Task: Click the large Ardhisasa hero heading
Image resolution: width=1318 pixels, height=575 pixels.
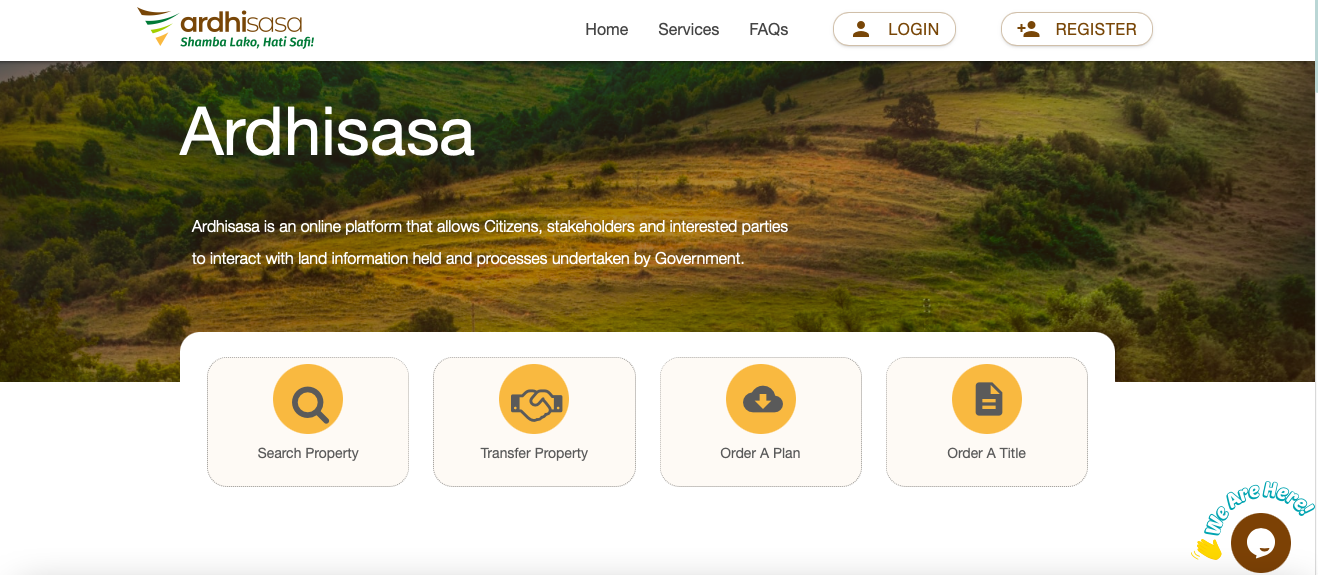Action: 327,131
